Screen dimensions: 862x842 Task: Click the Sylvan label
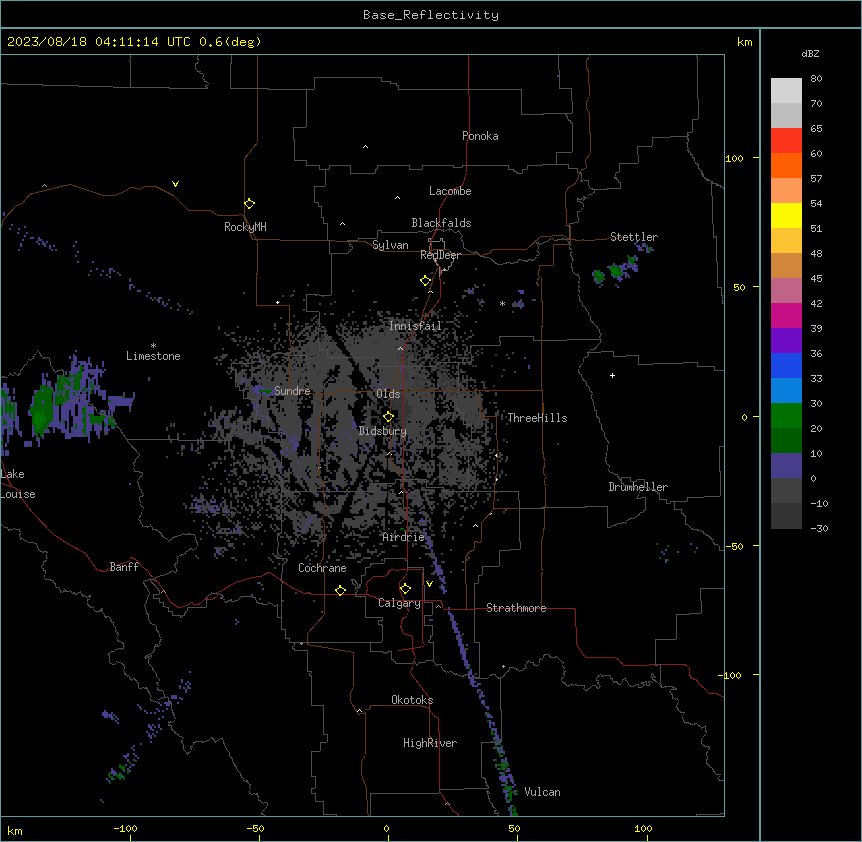390,245
